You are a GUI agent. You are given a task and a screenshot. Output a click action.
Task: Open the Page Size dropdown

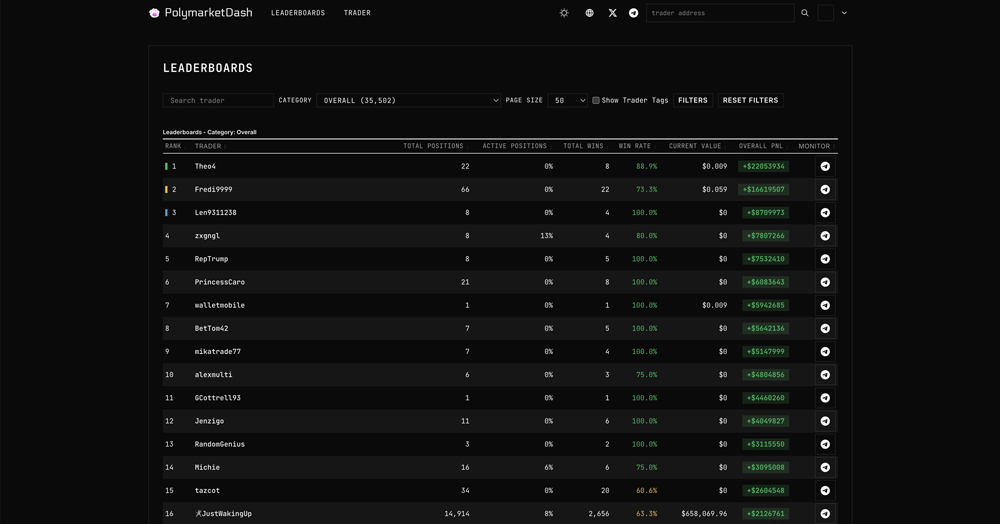tap(567, 100)
